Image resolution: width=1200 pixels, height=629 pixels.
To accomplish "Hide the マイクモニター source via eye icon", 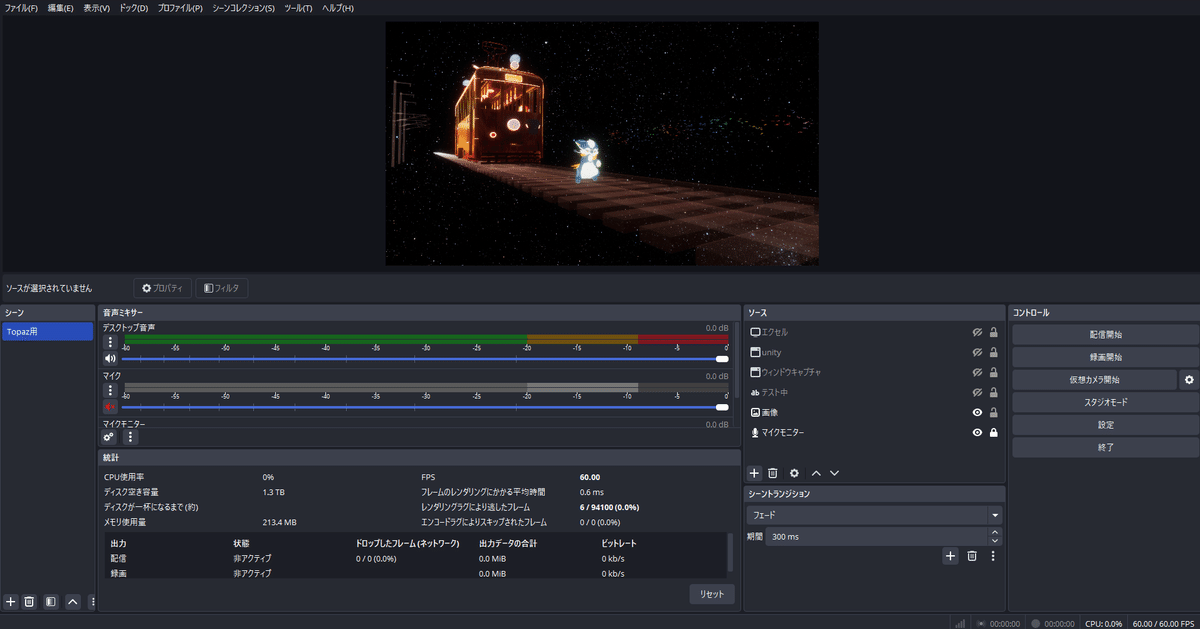I will point(977,432).
